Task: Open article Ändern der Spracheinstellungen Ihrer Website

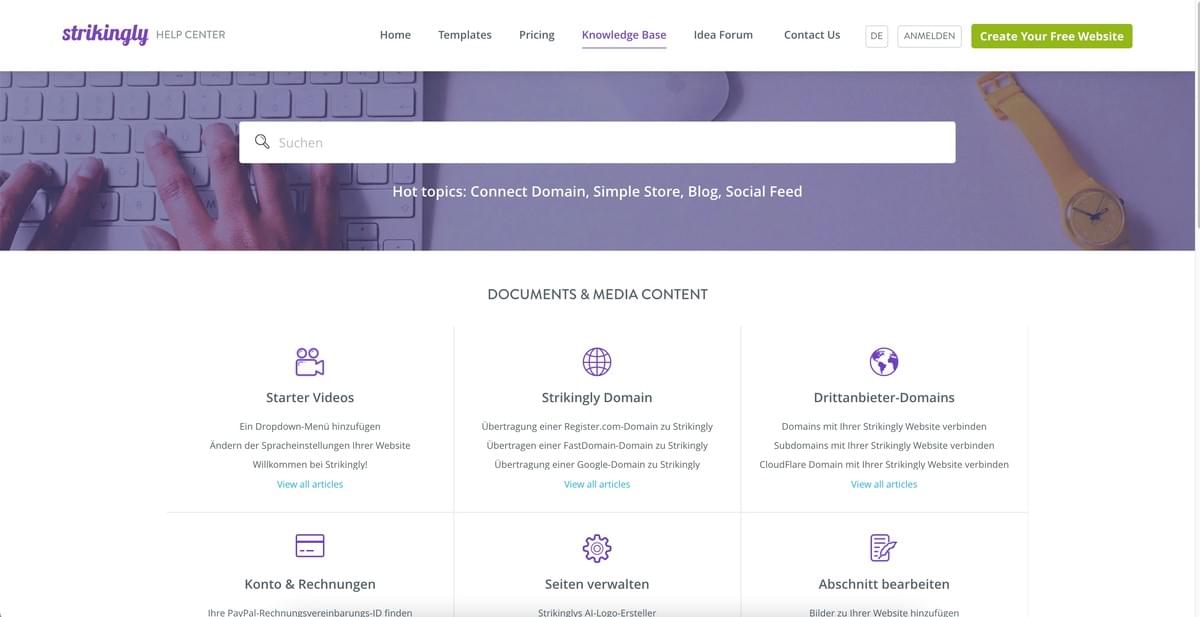Action: point(310,445)
